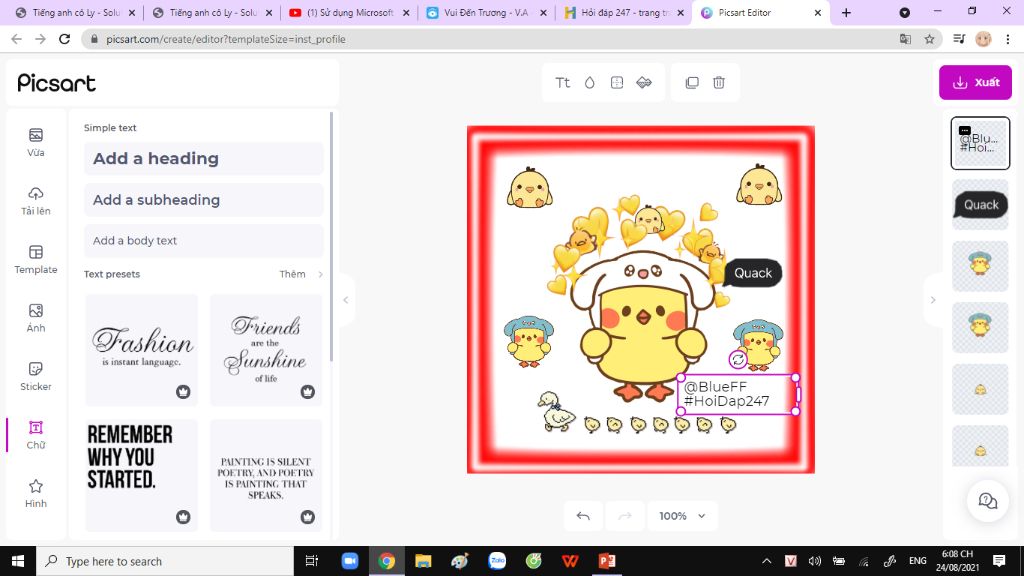Click the @BlueFF #HoiDap247 text box
Screen dimensions: 1024x576
pos(738,394)
